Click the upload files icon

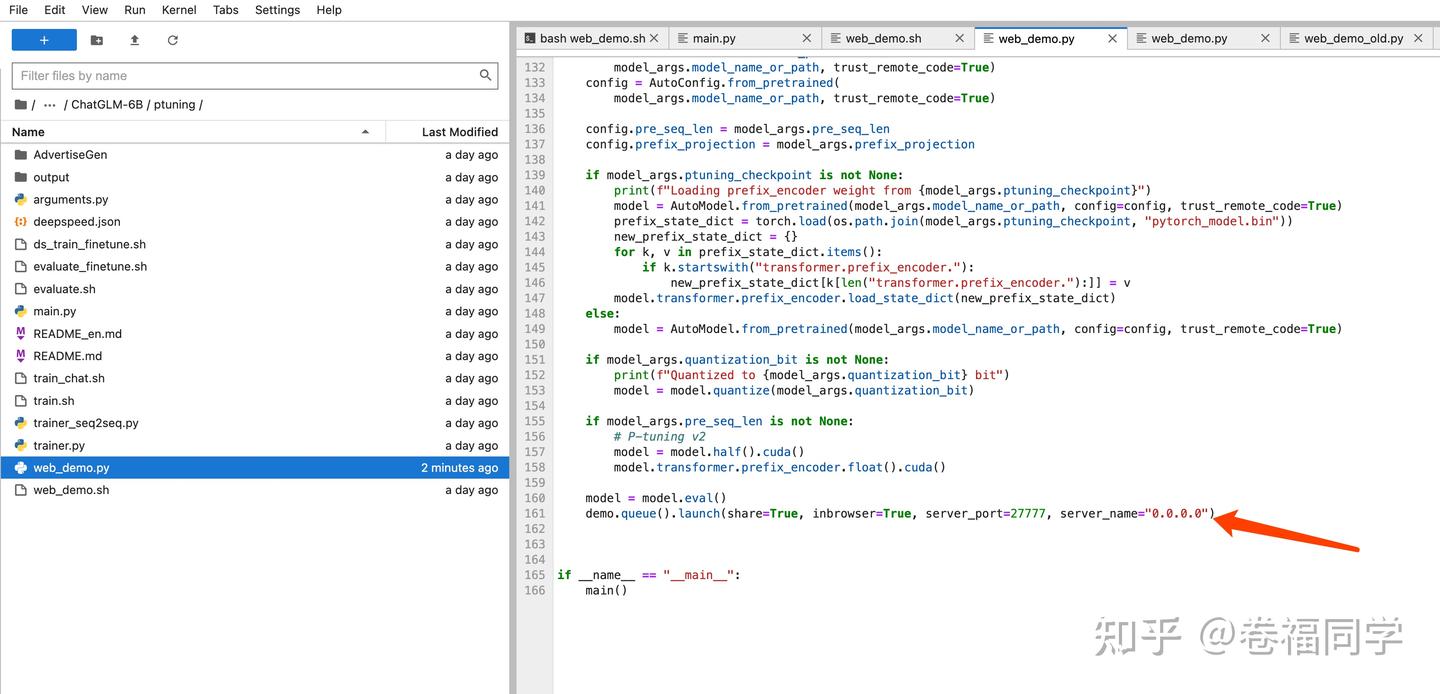coord(135,40)
